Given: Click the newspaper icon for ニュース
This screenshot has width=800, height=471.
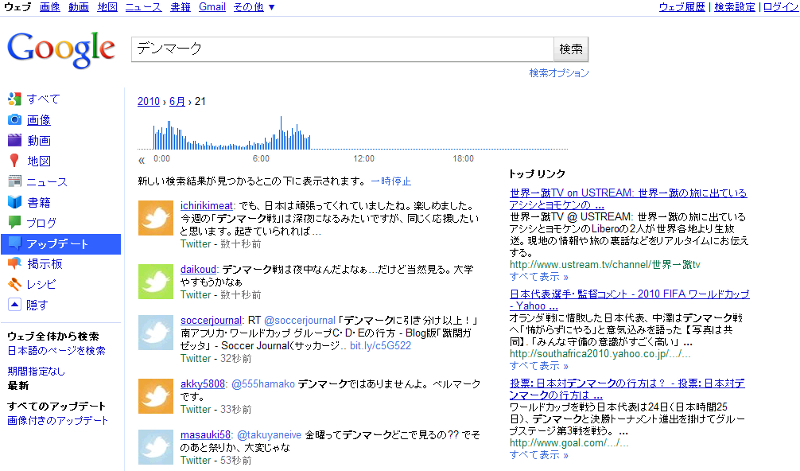Looking at the screenshot, I should click(14, 181).
